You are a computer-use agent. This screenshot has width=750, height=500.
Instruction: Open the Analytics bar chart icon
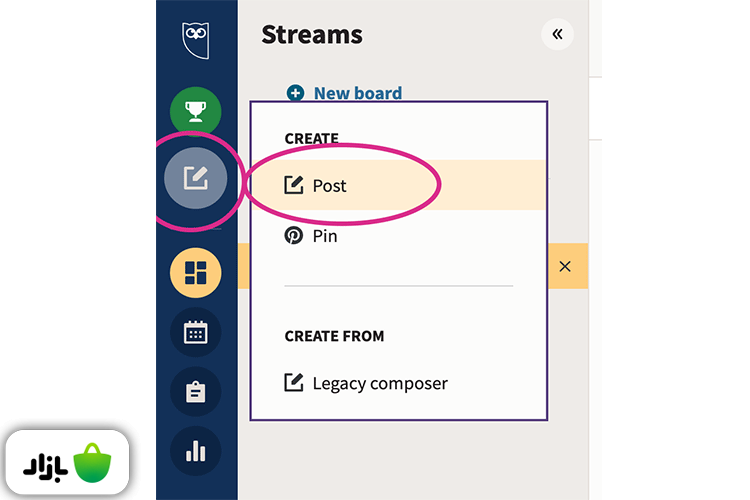pyautogui.click(x=196, y=452)
